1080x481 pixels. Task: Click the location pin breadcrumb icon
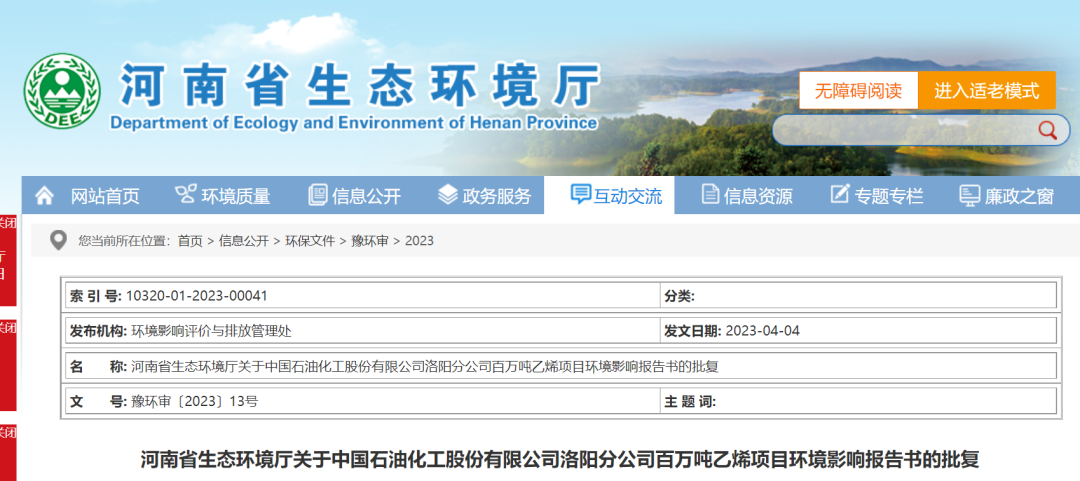tap(58, 241)
